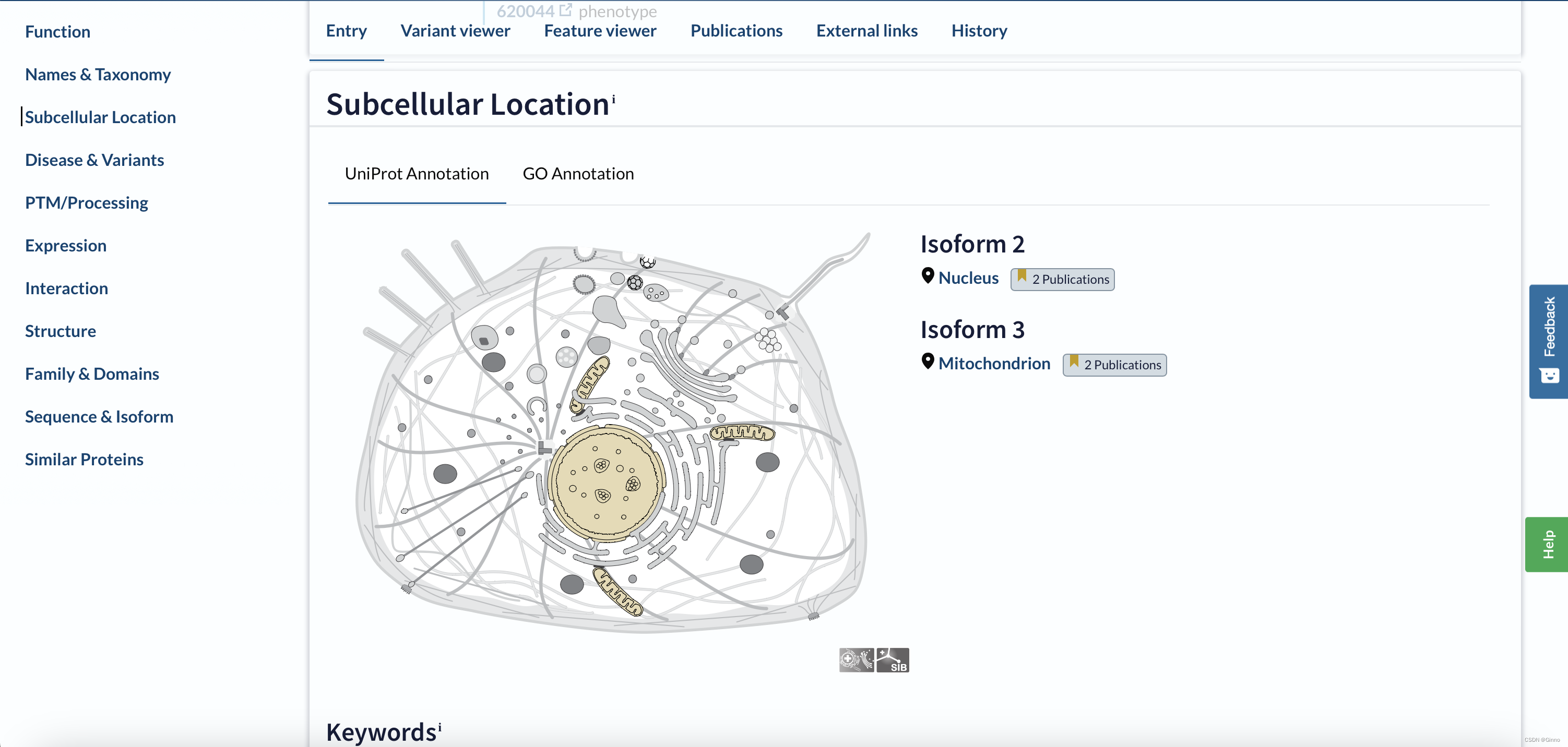The height and width of the screenshot is (747, 1568).
Task: Click the location pin icon beside Mitochondrion
Action: pyautogui.click(x=928, y=362)
